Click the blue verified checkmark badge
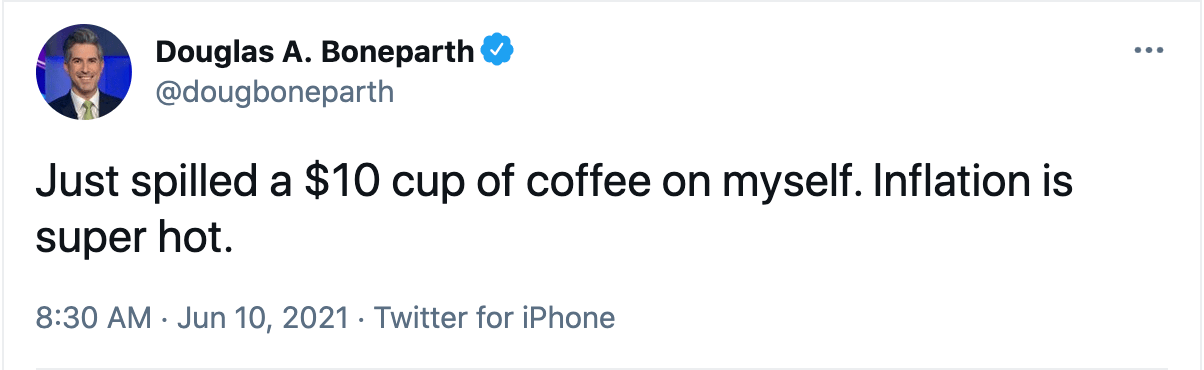 (498, 50)
